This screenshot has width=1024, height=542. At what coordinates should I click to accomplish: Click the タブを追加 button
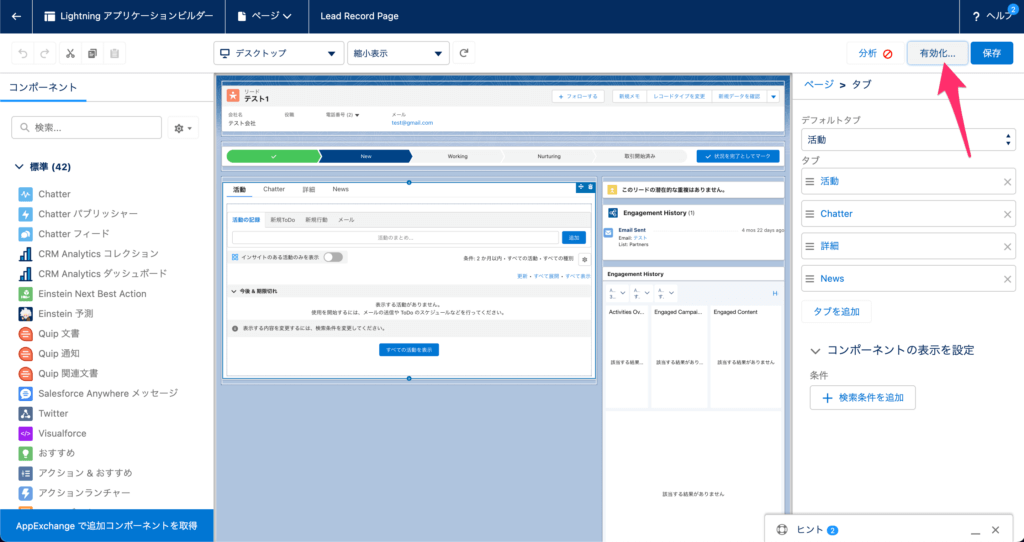click(836, 311)
